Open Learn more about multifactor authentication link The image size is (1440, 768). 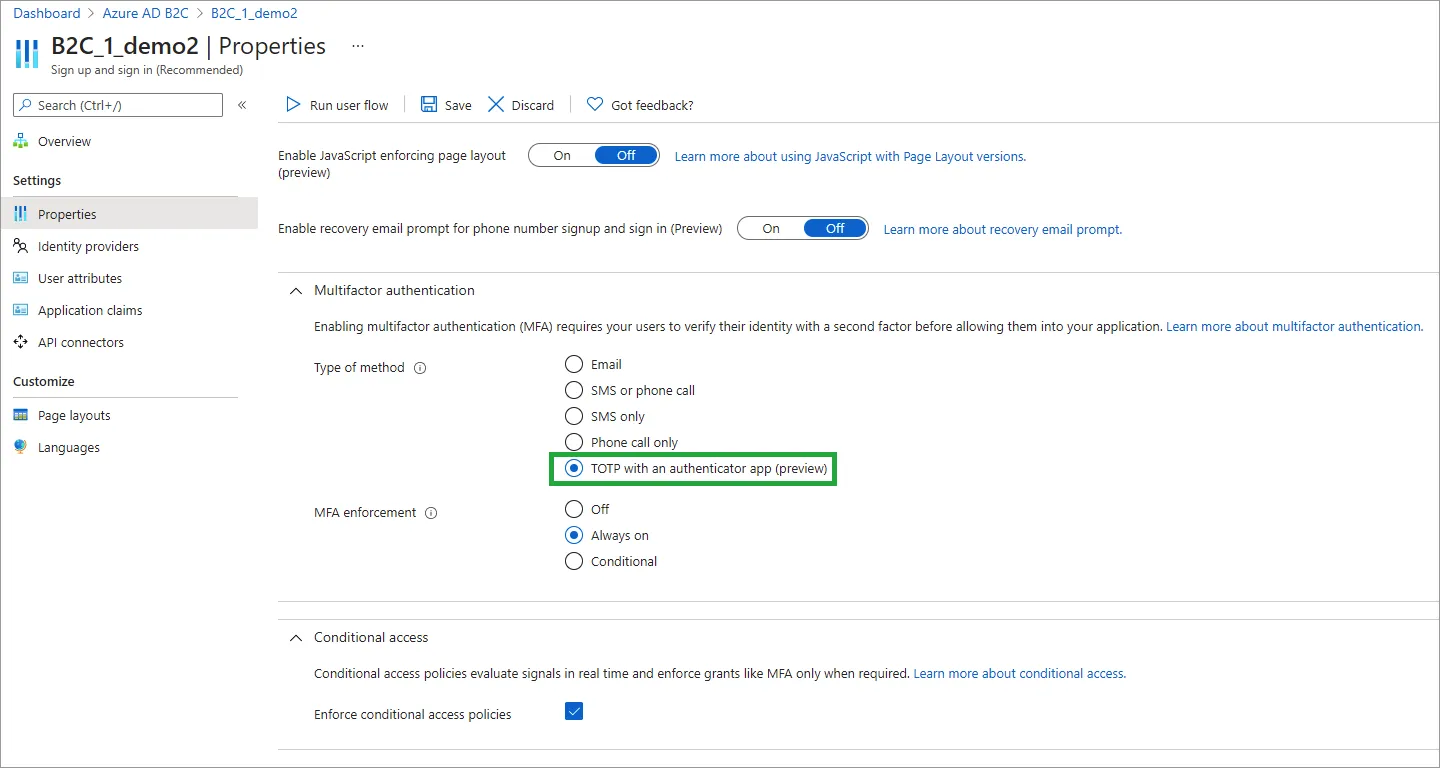pos(1294,327)
